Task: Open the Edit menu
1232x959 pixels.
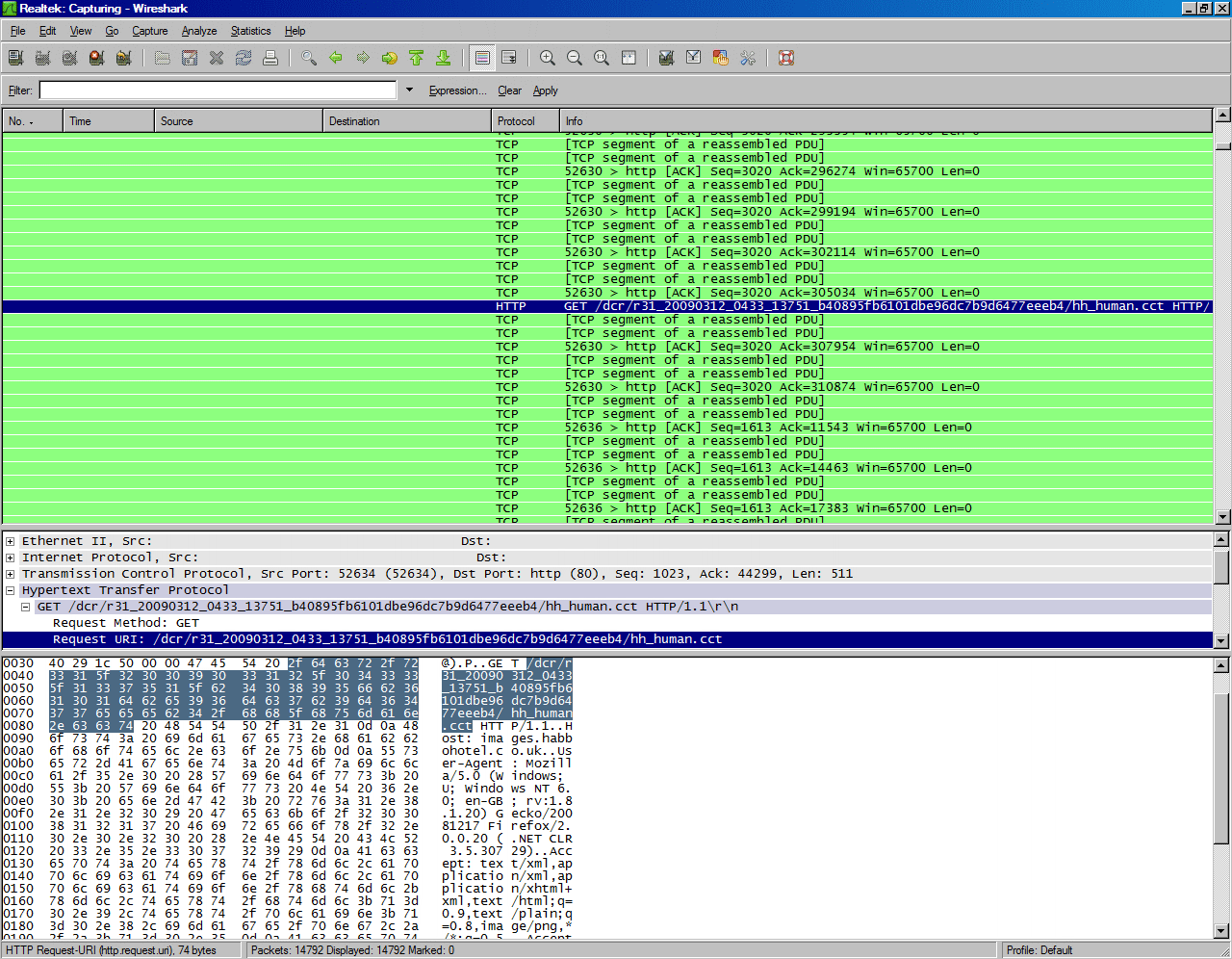Action: click(x=48, y=31)
